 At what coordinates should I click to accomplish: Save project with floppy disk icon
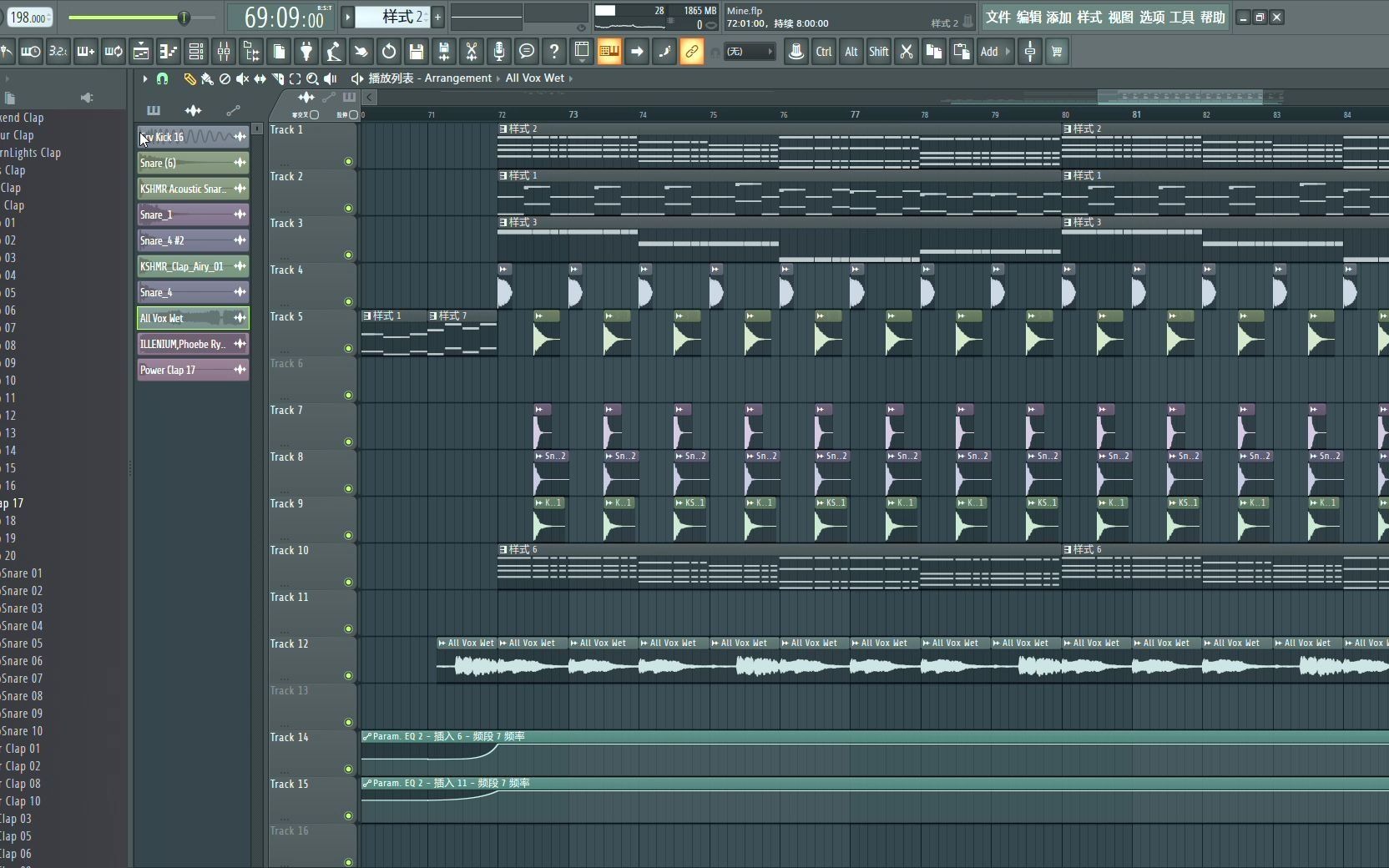[x=417, y=52]
